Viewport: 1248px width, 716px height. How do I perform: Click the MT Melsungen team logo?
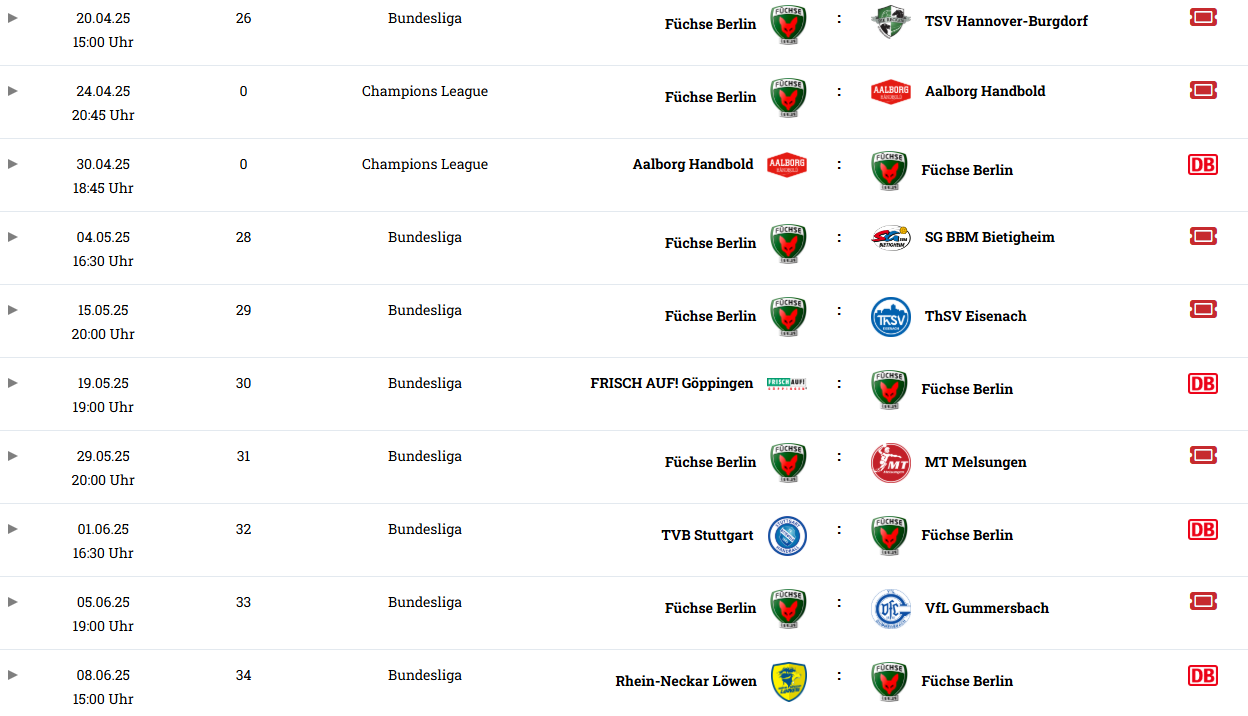pyautogui.click(x=890, y=462)
